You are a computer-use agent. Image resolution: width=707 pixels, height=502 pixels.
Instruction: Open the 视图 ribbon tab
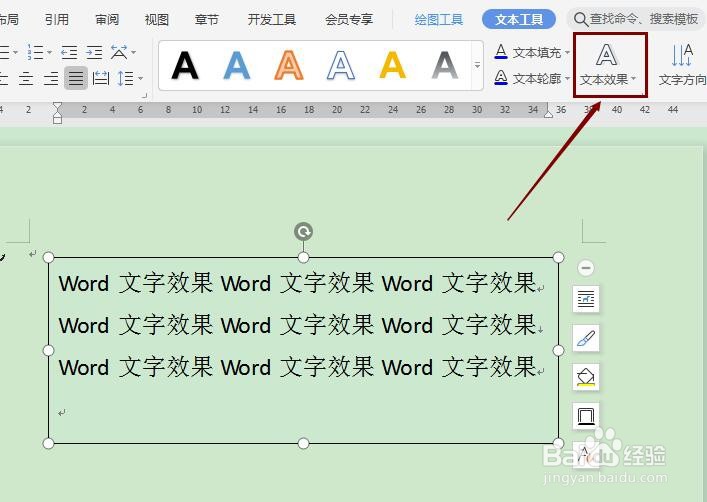(156, 19)
